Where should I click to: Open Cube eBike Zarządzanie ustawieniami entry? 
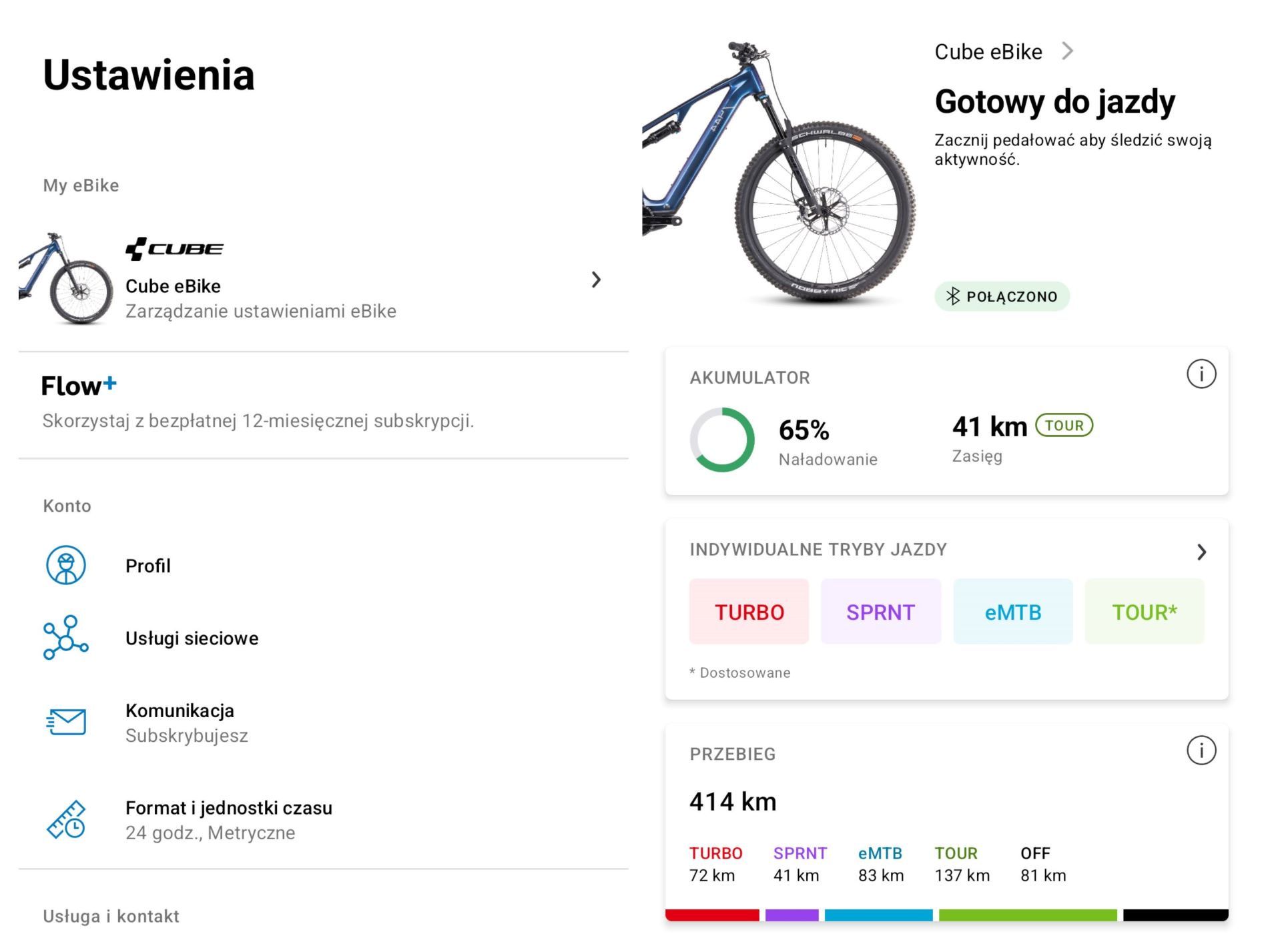point(324,280)
